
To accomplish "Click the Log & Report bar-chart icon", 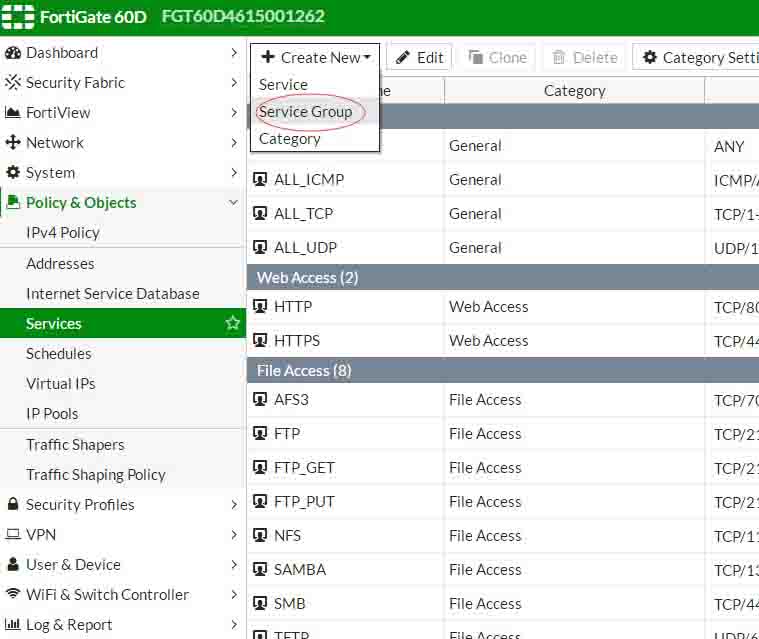I will tap(13, 624).
